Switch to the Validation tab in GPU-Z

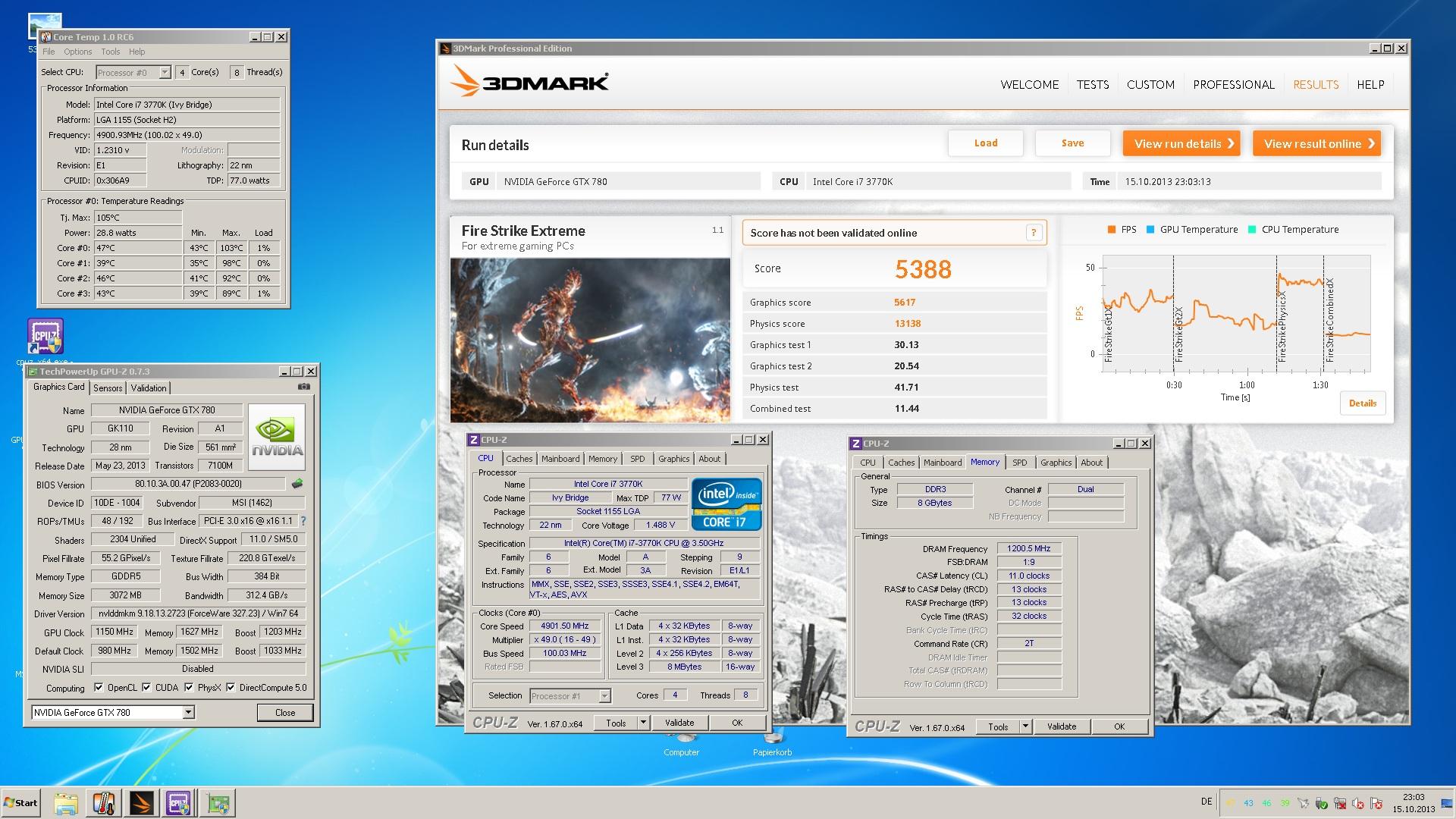(x=149, y=388)
